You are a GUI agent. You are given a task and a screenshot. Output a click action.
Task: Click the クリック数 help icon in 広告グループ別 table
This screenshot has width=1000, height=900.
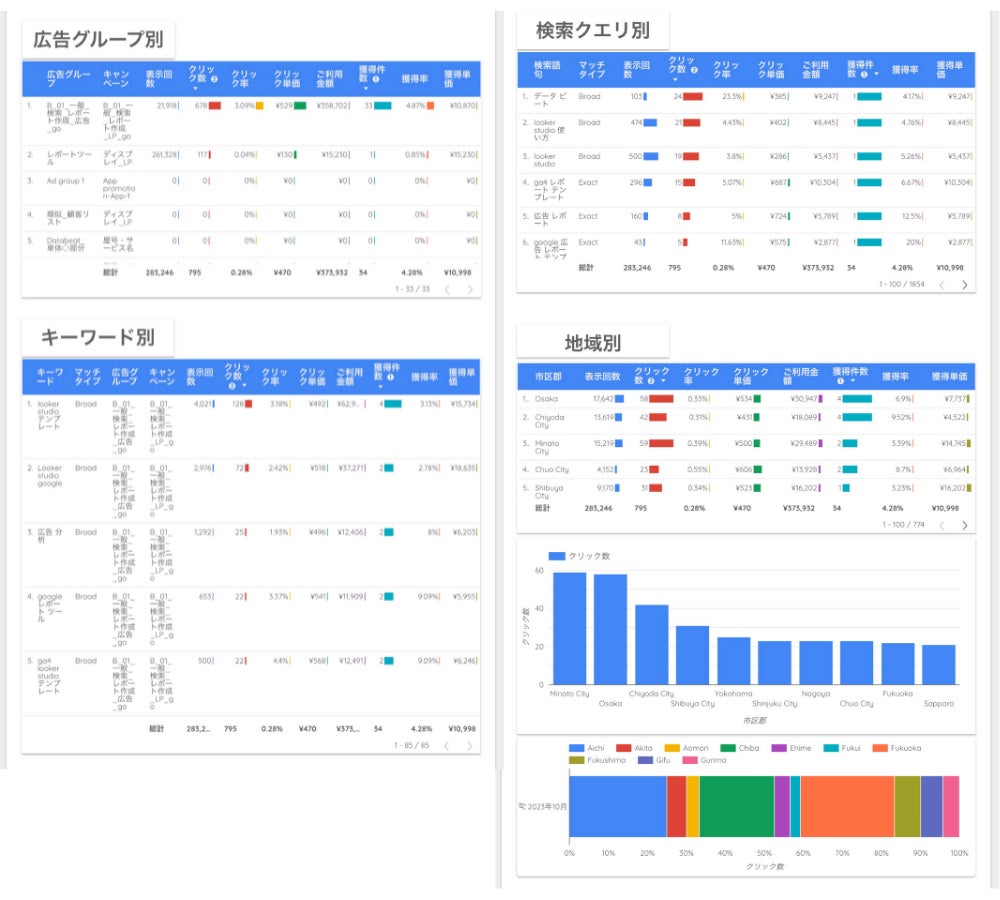[214, 79]
